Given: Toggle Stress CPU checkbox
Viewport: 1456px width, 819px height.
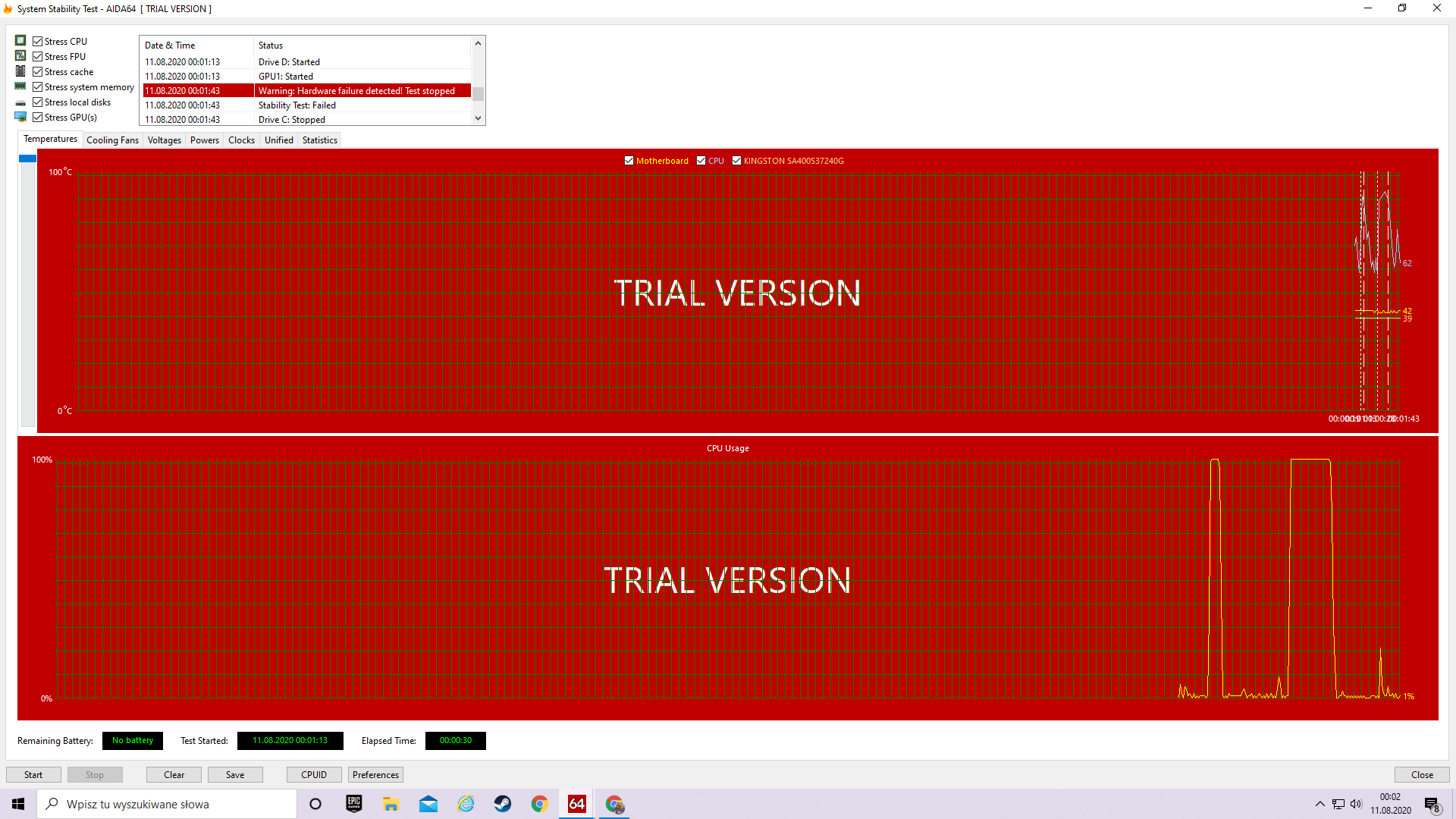Looking at the screenshot, I should (x=37, y=41).
